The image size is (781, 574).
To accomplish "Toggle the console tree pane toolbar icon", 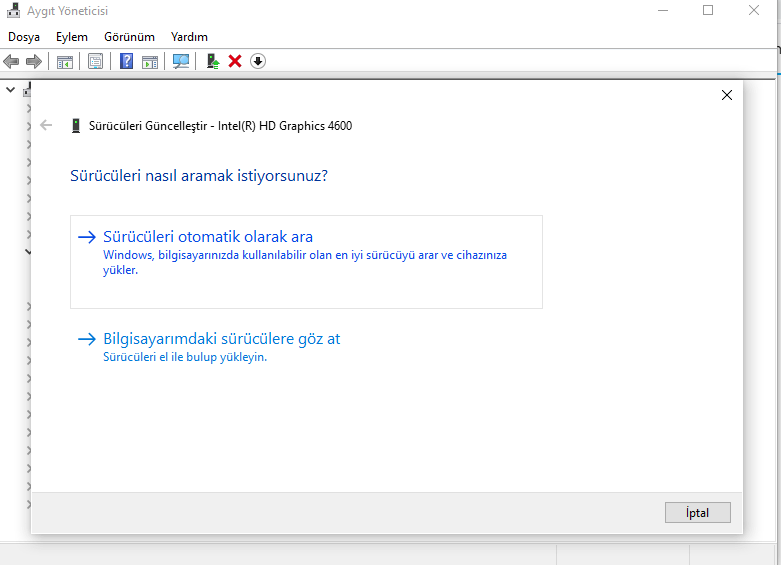I will [x=65, y=62].
